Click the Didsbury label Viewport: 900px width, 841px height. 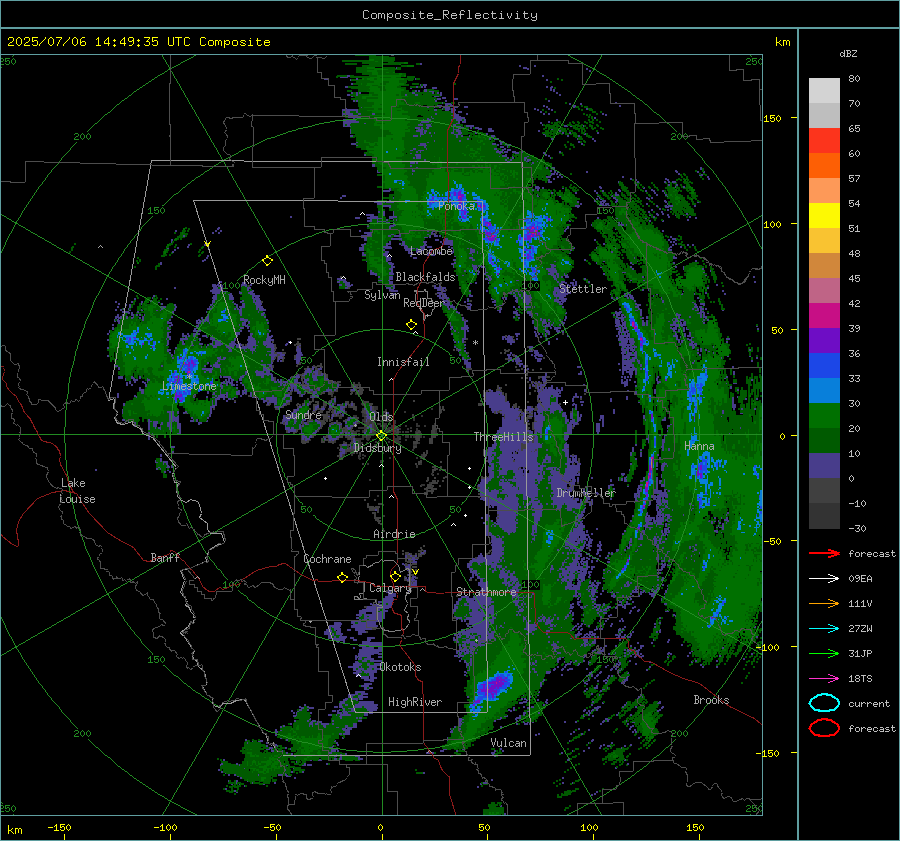pos(377,448)
